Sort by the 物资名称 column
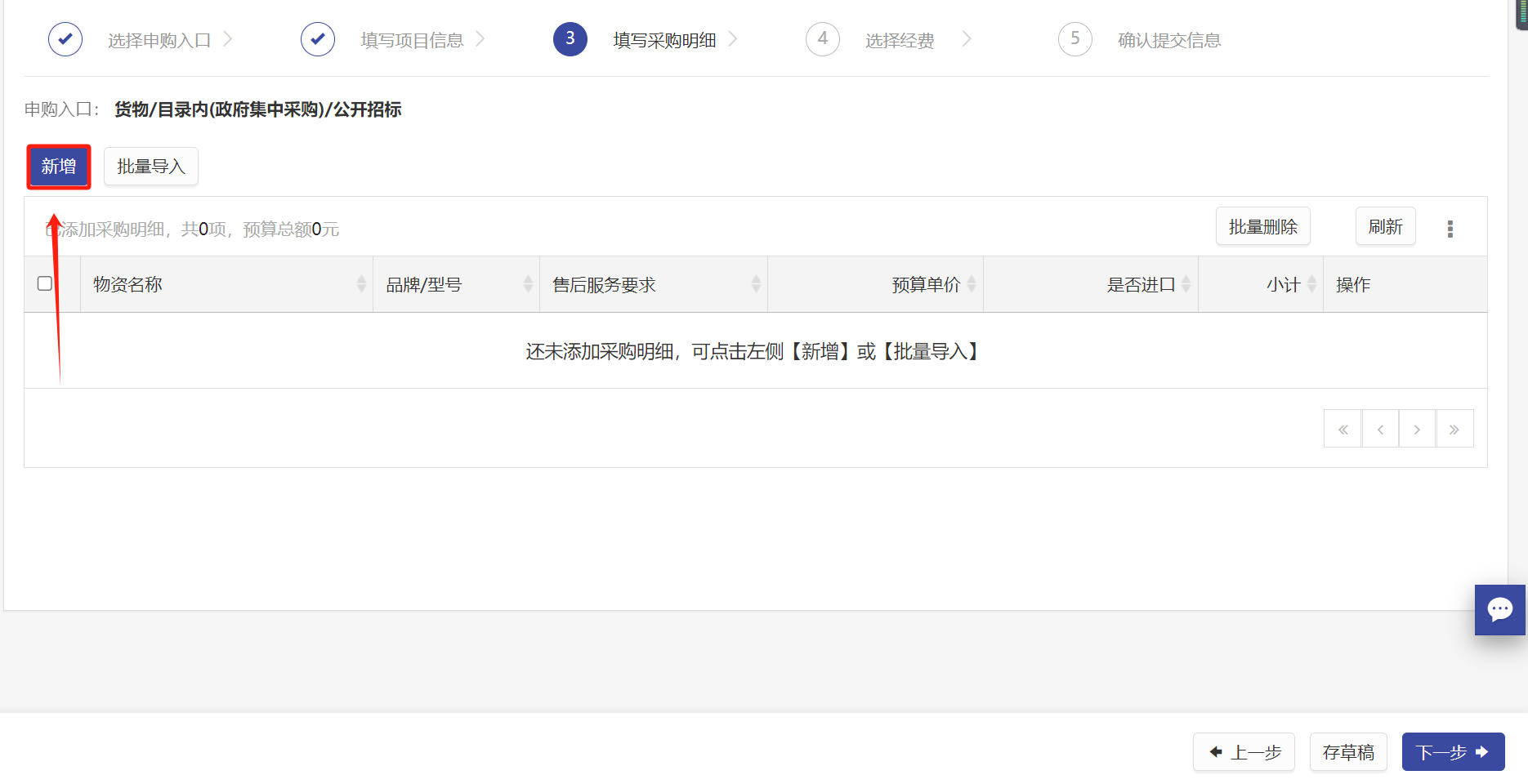This screenshot has height=784, width=1528. click(x=361, y=284)
